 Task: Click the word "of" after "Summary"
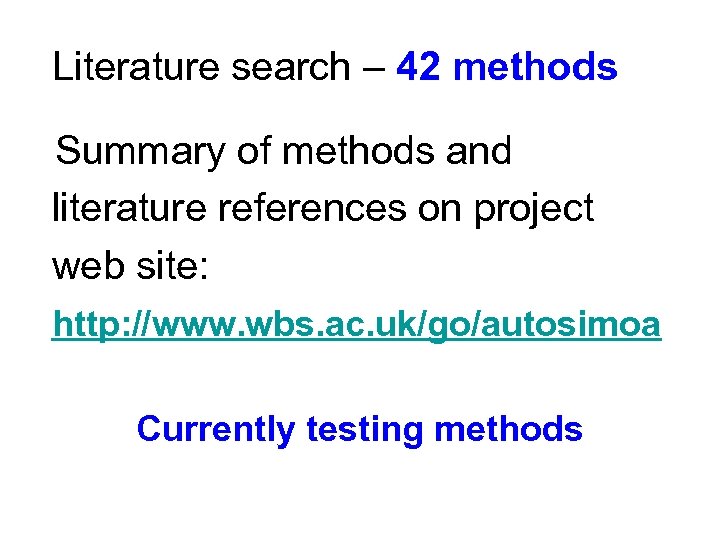[x=253, y=152]
